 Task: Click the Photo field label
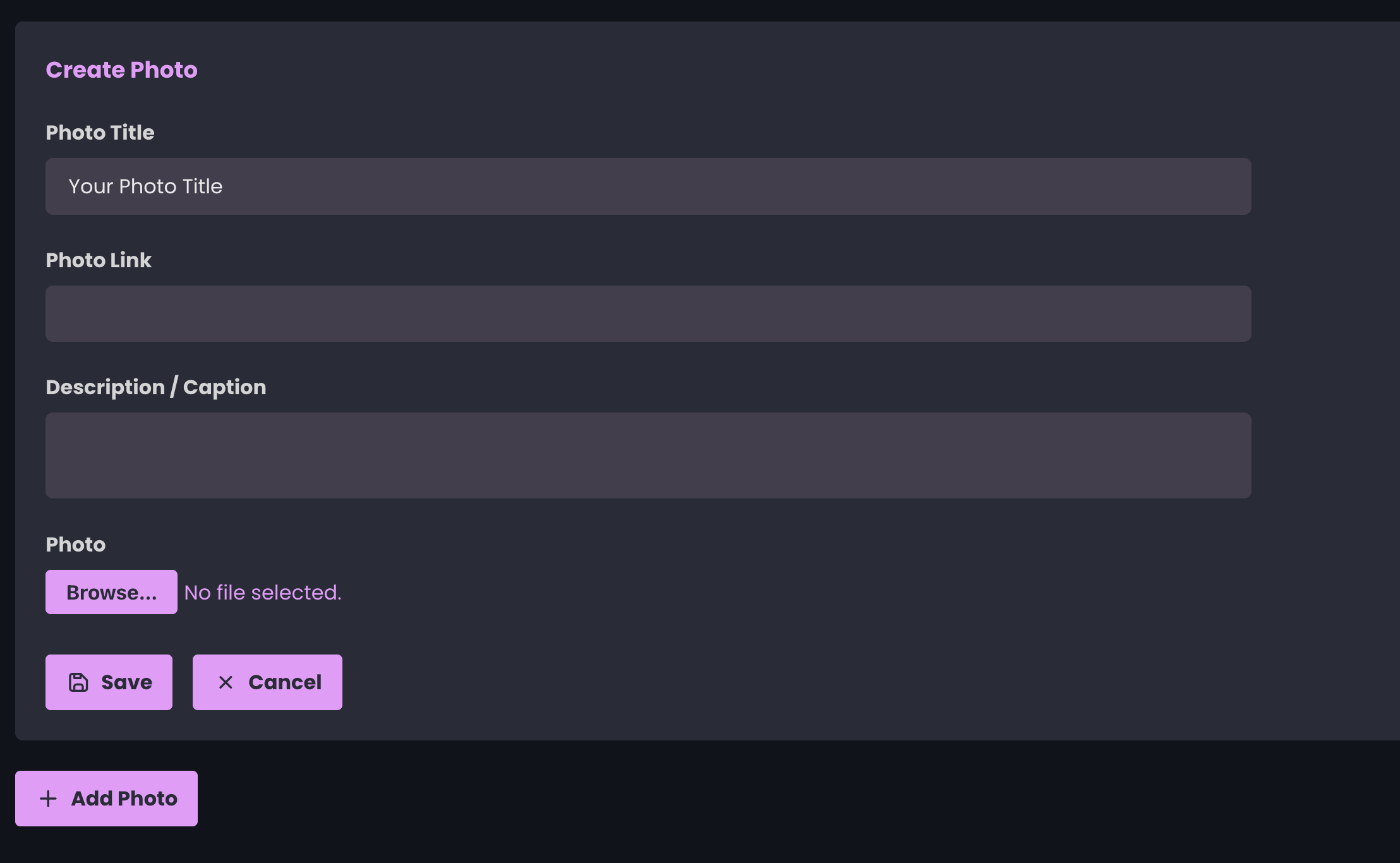pyautogui.click(x=75, y=545)
